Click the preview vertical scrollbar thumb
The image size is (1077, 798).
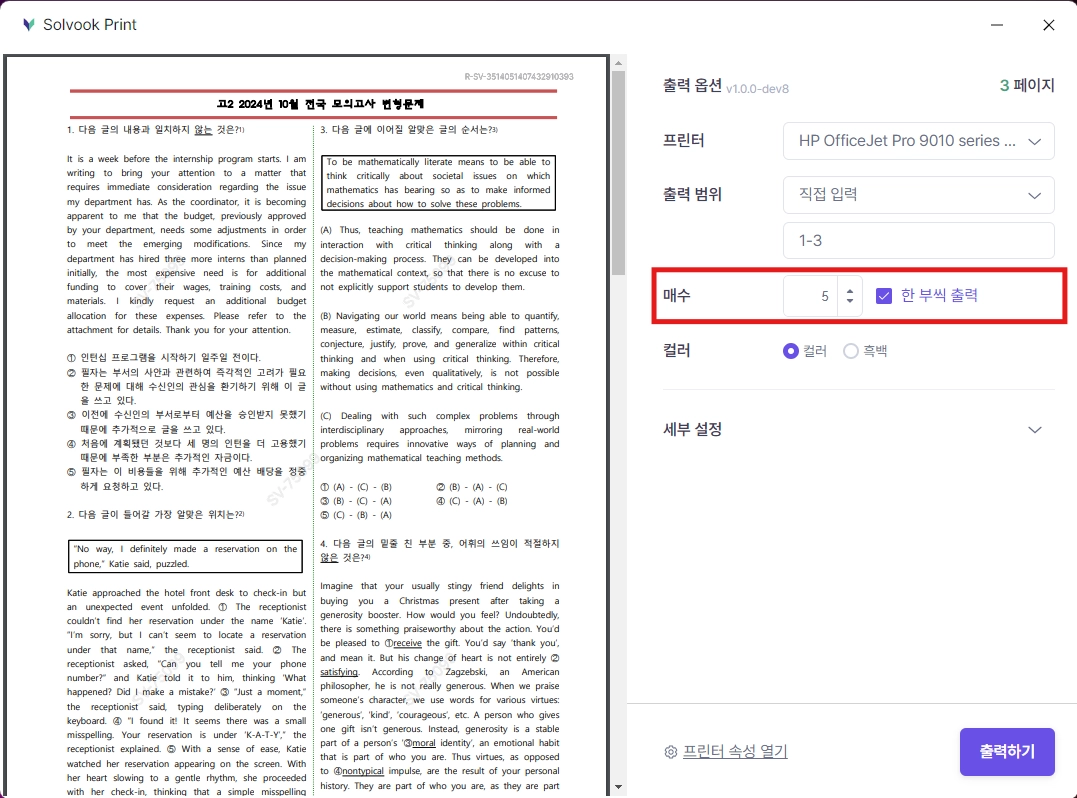coord(618,172)
